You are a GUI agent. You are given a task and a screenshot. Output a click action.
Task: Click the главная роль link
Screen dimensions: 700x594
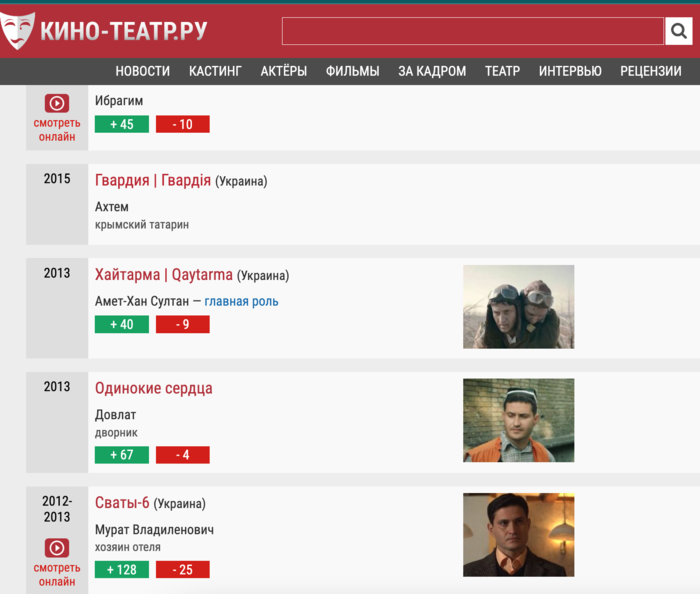(x=242, y=302)
